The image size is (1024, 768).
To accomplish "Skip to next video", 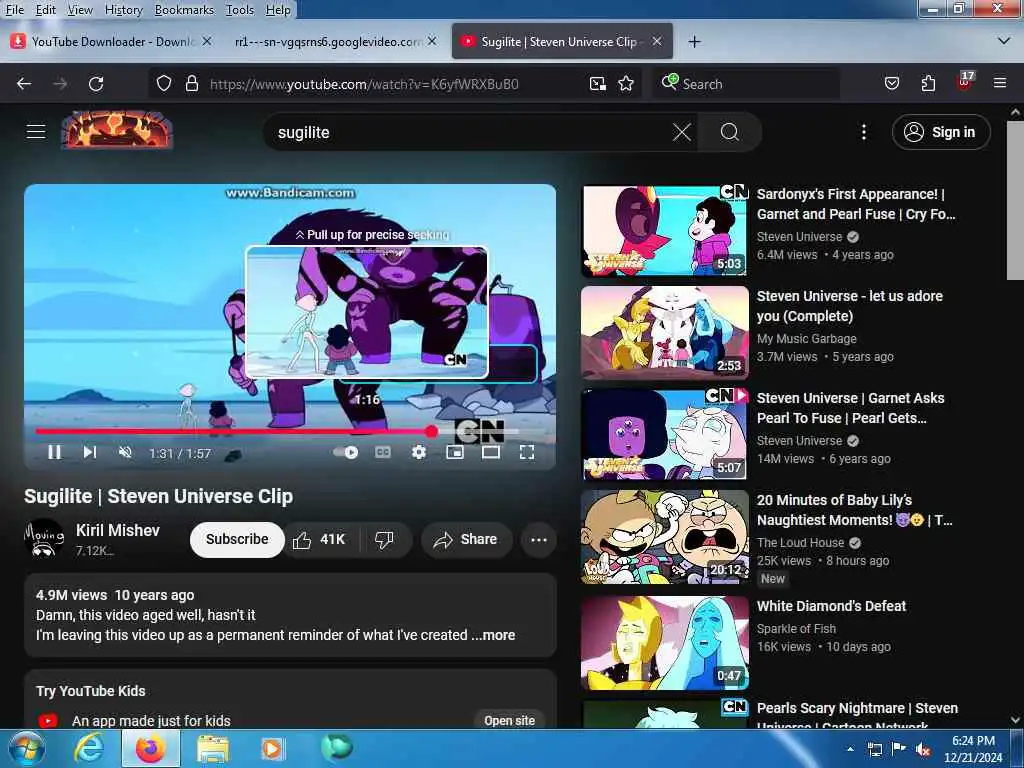I will [90, 452].
